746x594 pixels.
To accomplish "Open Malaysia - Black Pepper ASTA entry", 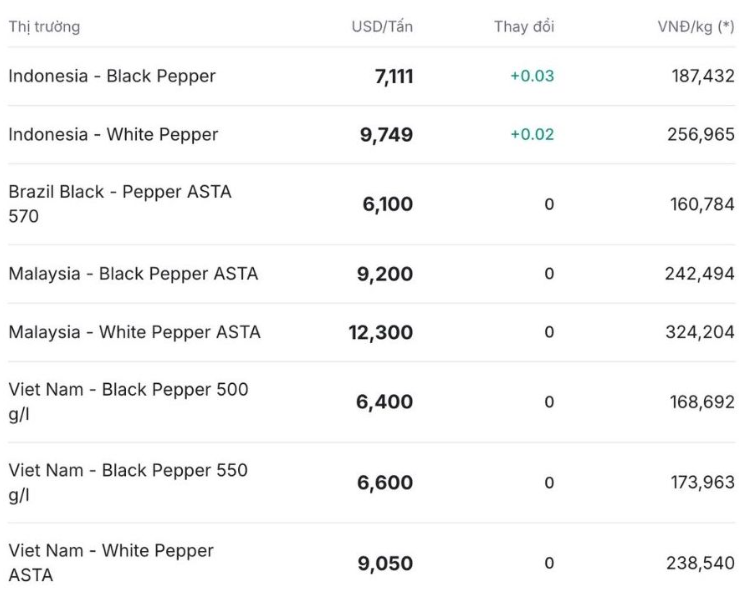I will [133, 273].
